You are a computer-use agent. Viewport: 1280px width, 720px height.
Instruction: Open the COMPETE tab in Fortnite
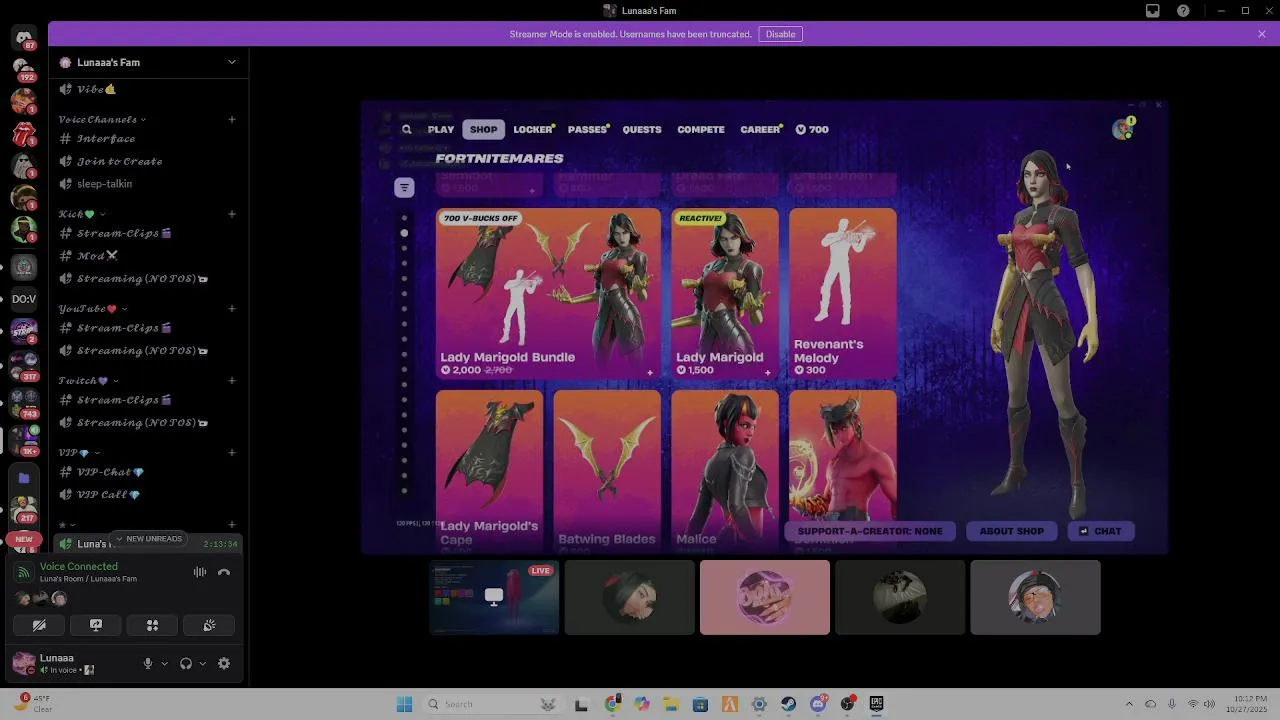point(701,129)
